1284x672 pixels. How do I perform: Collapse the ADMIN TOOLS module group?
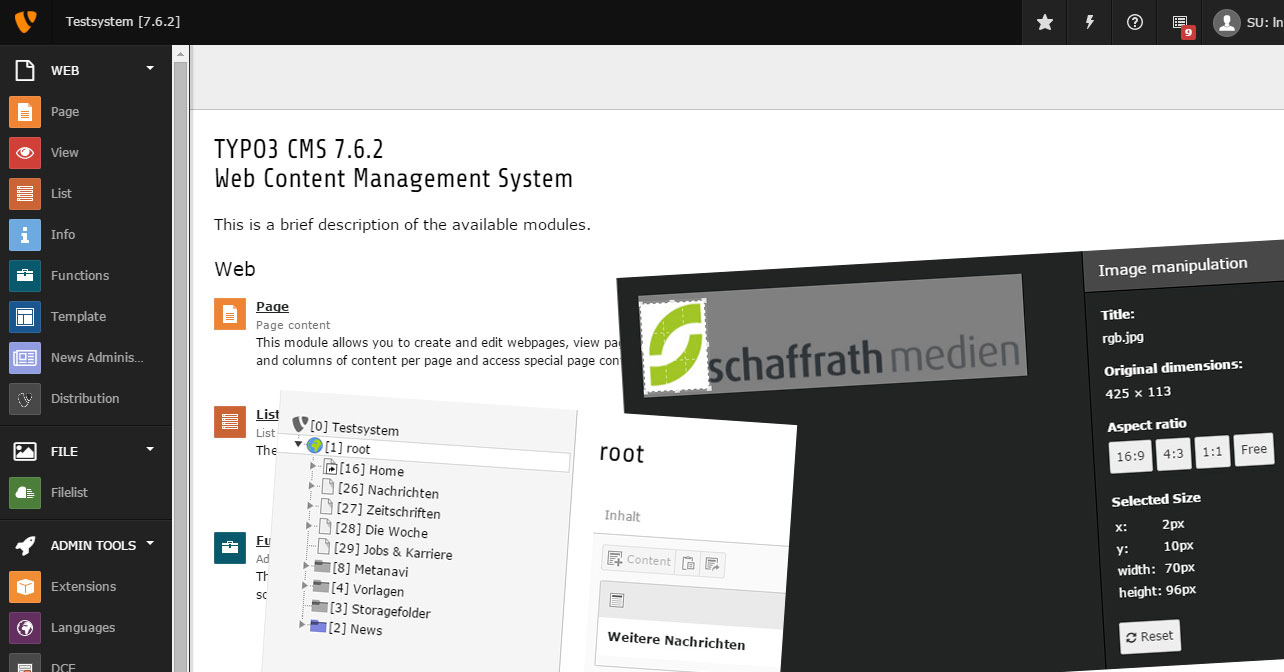pyautogui.click(x=150, y=544)
